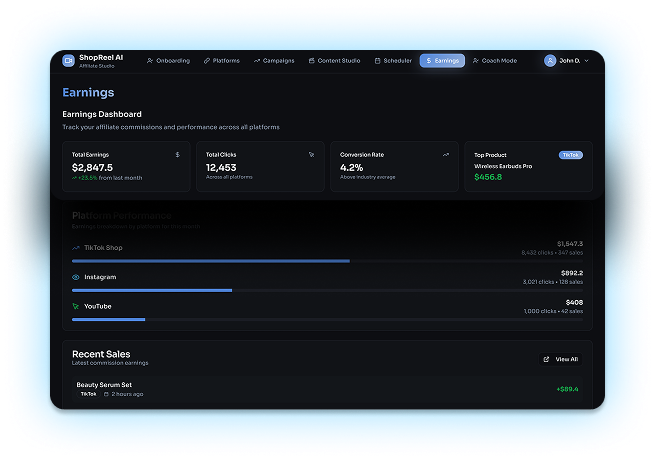Switch to the Platforms tab
This screenshot has height=460, width=655.
coord(222,61)
